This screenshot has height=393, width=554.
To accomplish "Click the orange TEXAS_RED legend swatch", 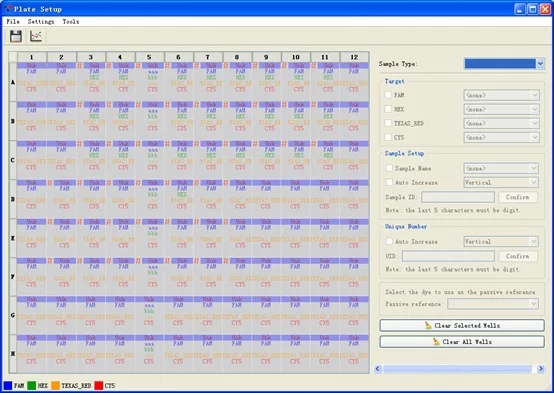I will coord(55,385).
